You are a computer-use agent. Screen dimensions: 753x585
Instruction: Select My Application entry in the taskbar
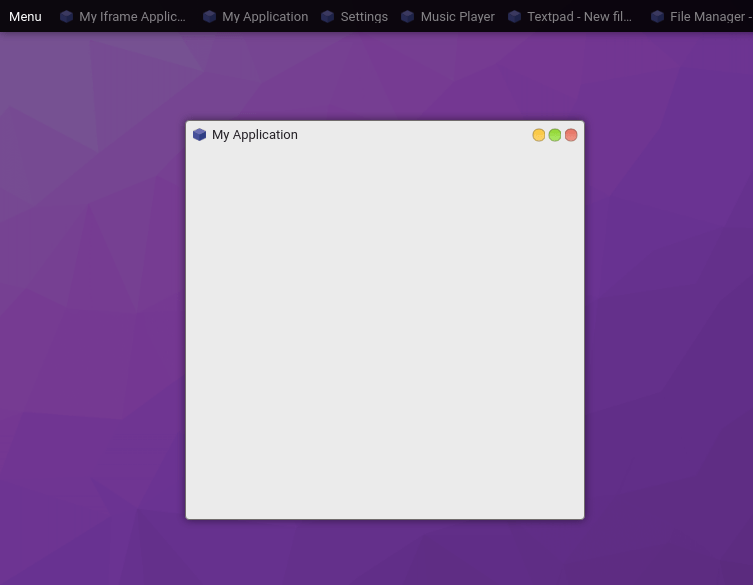[x=255, y=16]
